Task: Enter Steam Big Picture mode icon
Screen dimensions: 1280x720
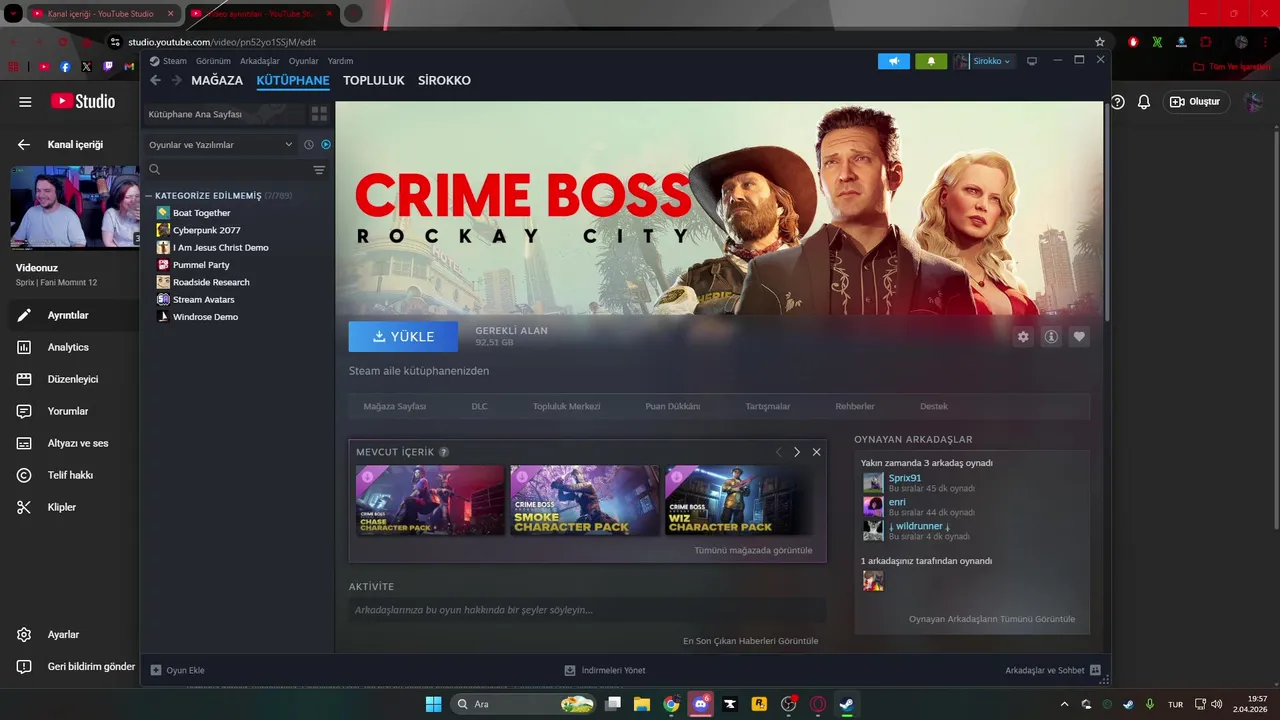Action: point(1032,61)
